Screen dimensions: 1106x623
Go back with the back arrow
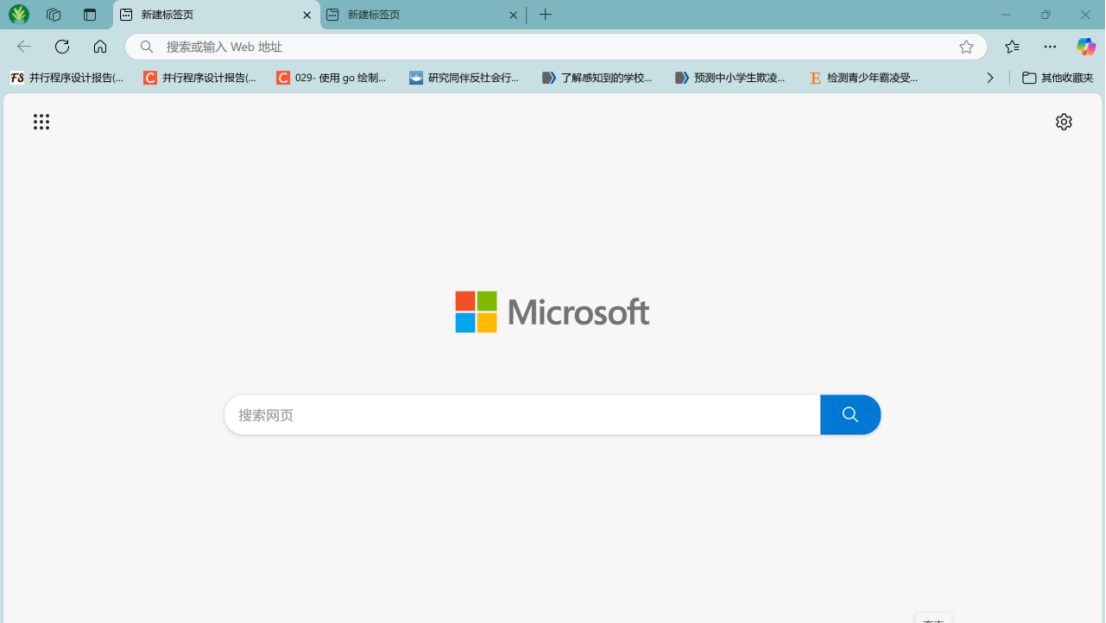pos(24,47)
